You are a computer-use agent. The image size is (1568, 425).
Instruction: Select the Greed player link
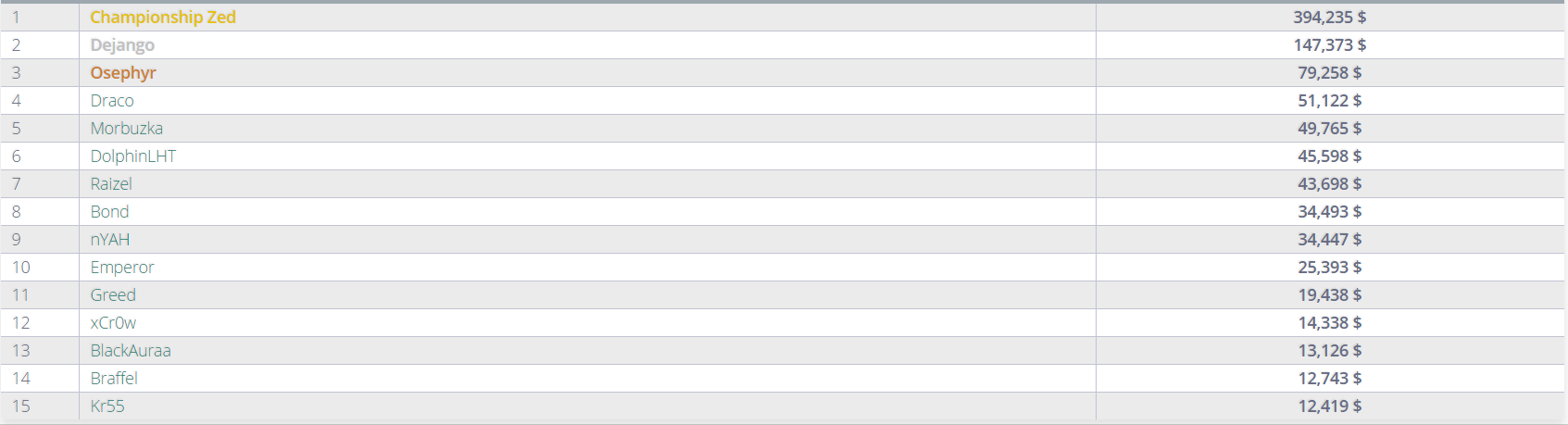113,295
